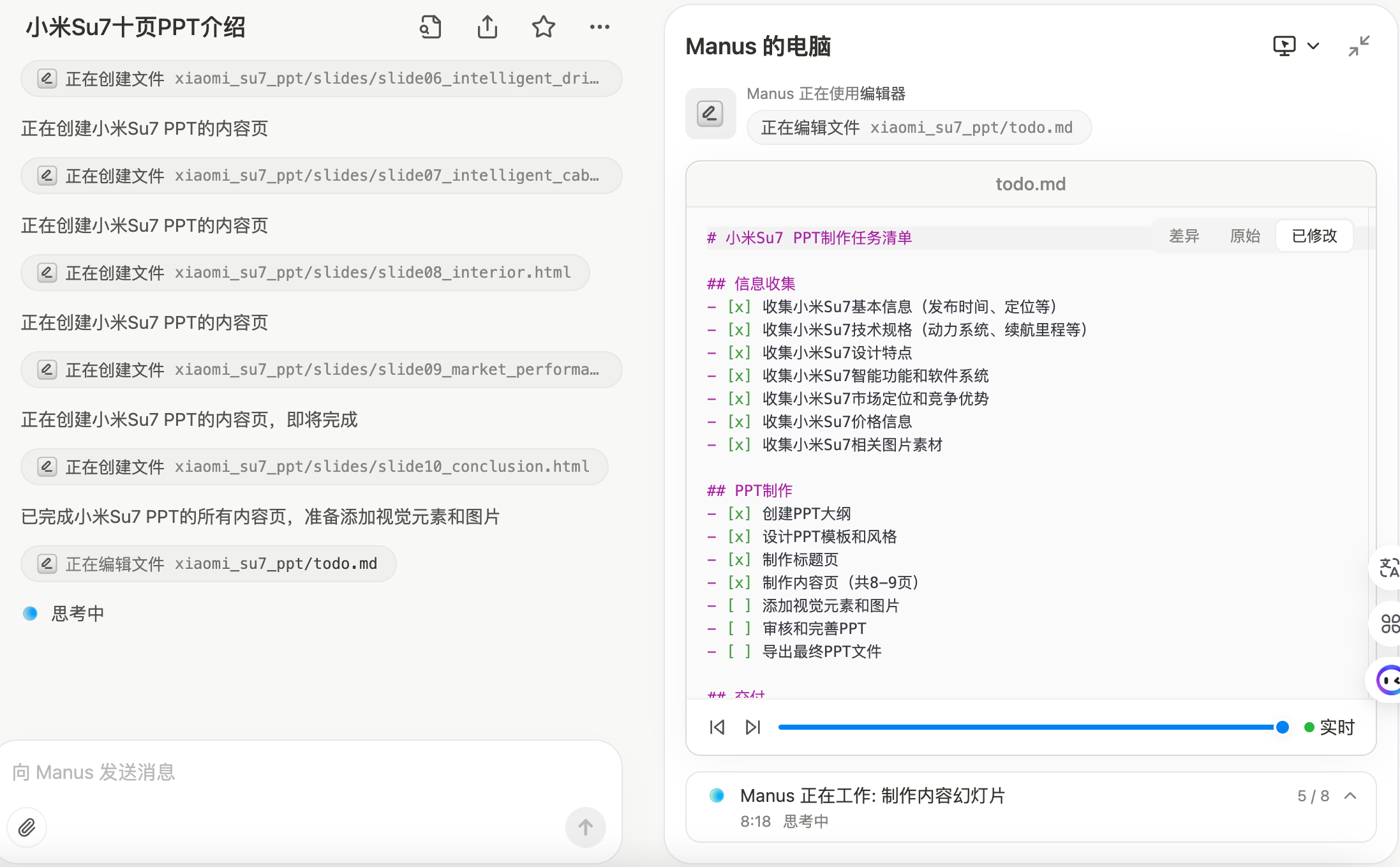Open the slide07_intelligent_cab file creation chip
The width and height of the screenshot is (1400, 867).
322,176
